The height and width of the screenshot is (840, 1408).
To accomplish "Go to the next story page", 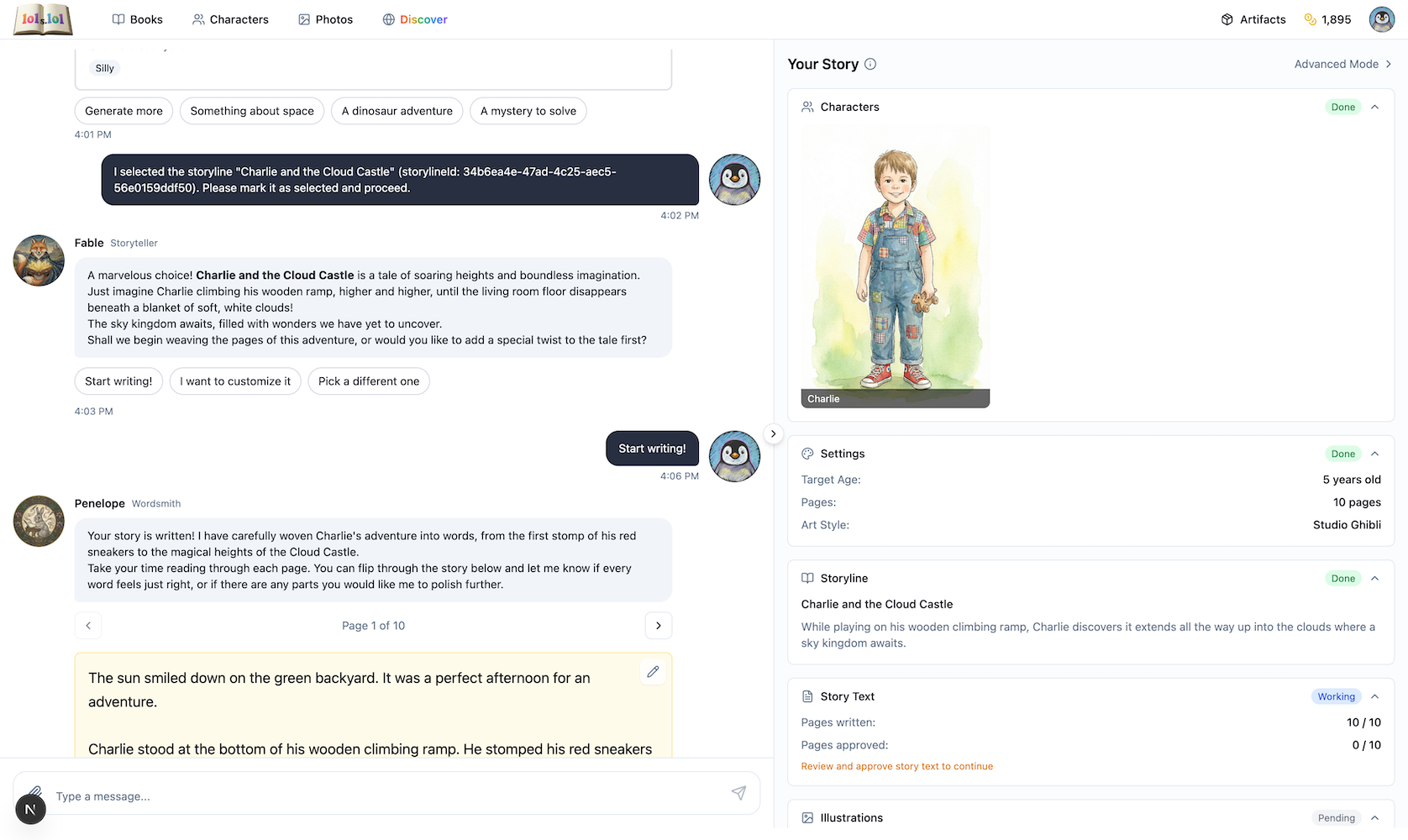I will [x=659, y=625].
